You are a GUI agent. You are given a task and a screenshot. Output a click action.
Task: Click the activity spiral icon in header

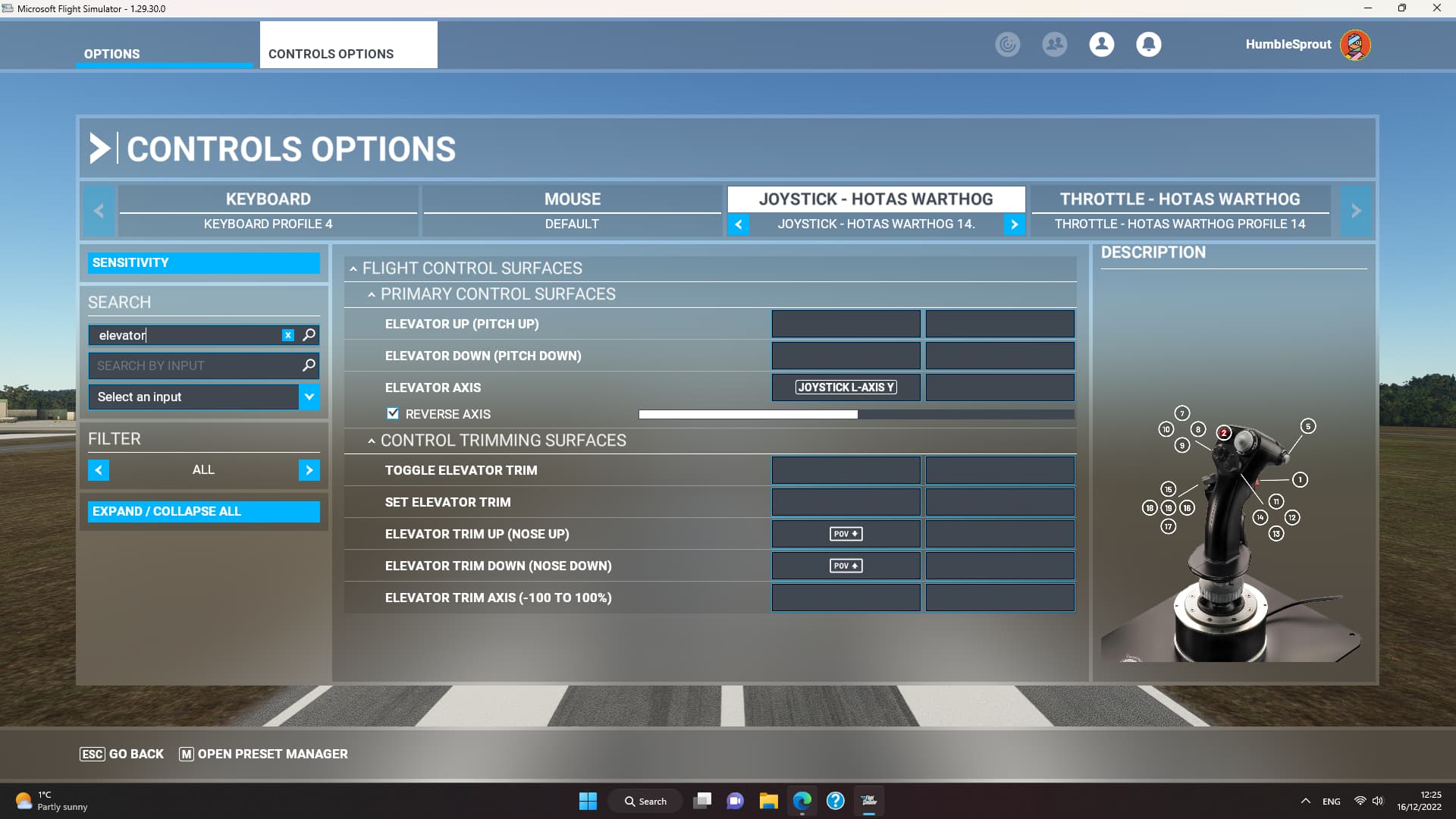(1007, 44)
